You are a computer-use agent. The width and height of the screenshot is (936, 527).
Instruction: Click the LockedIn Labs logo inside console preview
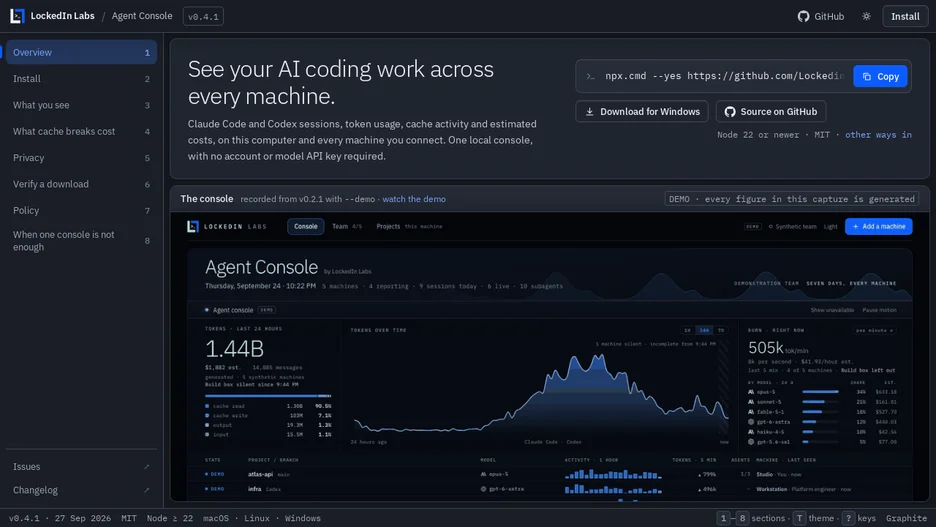tap(193, 226)
